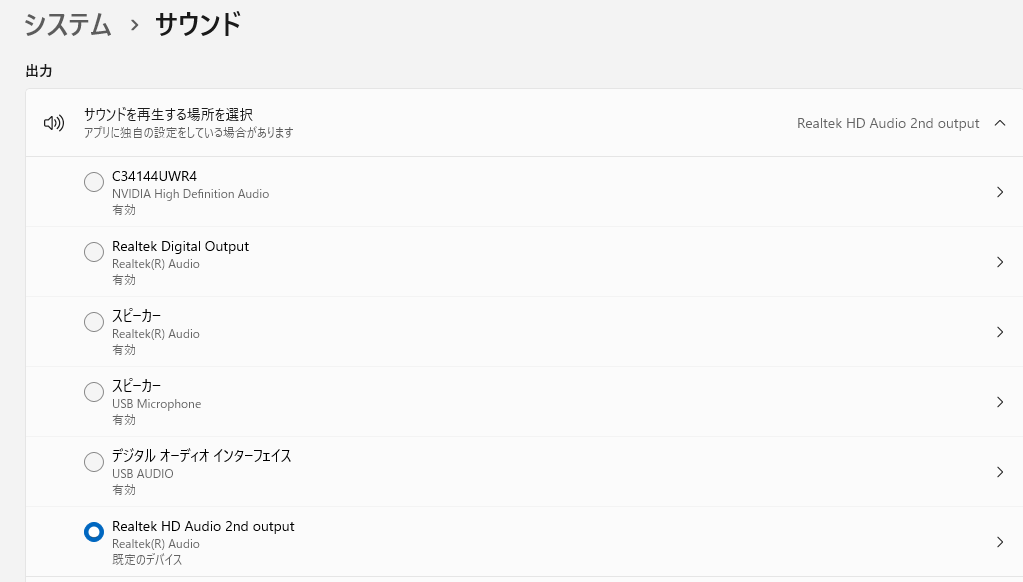Open C34144UWR4 device properties arrow
The image size is (1023, 582).
point(1000,192)
